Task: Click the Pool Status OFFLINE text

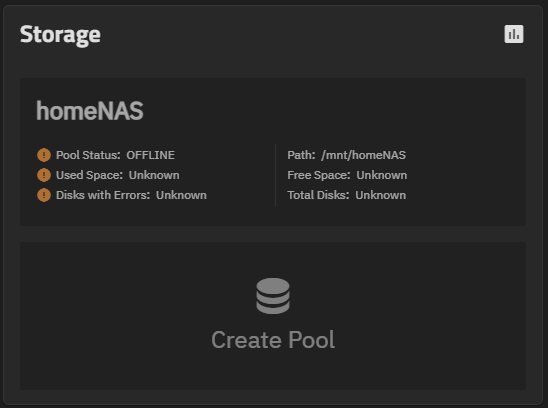Action: 150,155
